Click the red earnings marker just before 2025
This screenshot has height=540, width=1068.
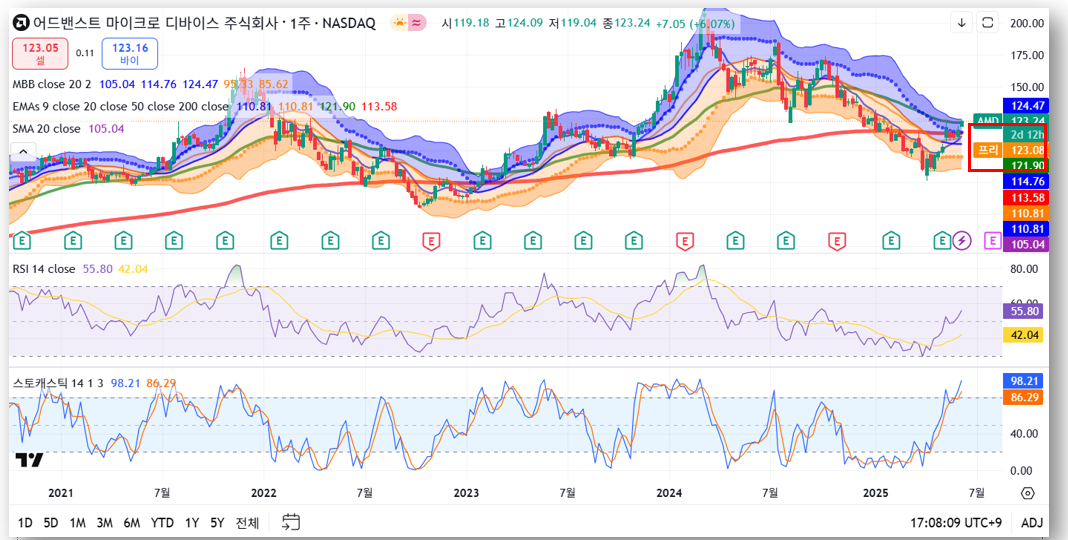click(x=837, y=240)
